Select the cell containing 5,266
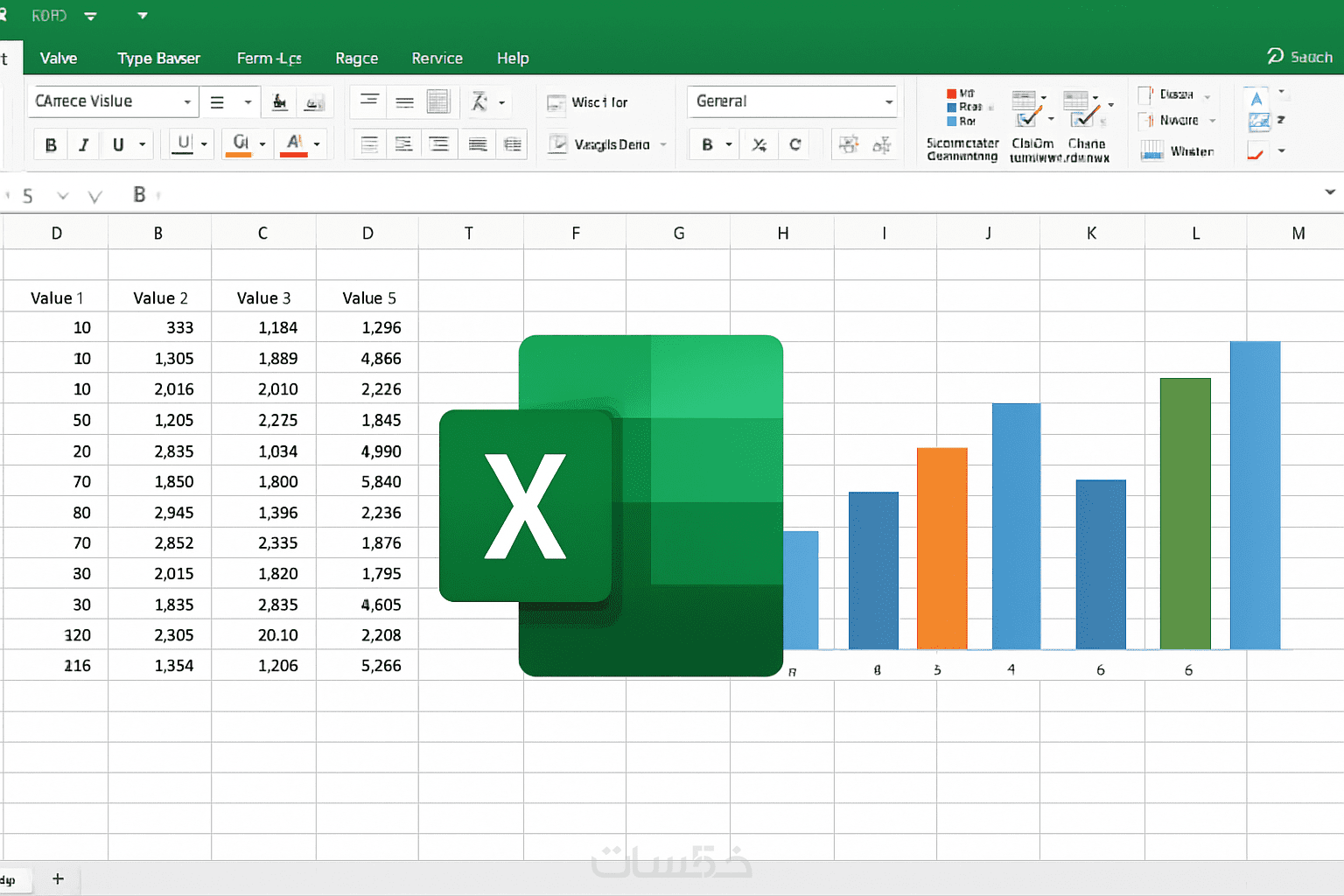 (367, 666)
